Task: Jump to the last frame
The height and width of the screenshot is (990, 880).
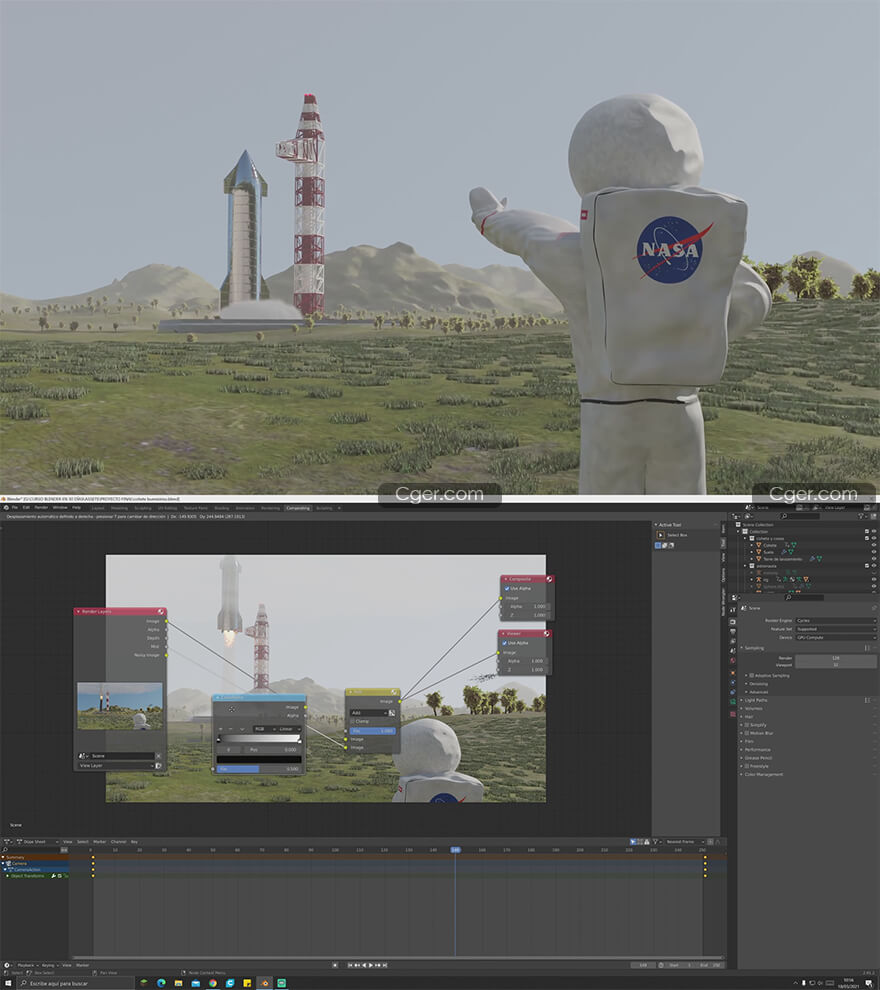Action: click(x=384, y=965)
